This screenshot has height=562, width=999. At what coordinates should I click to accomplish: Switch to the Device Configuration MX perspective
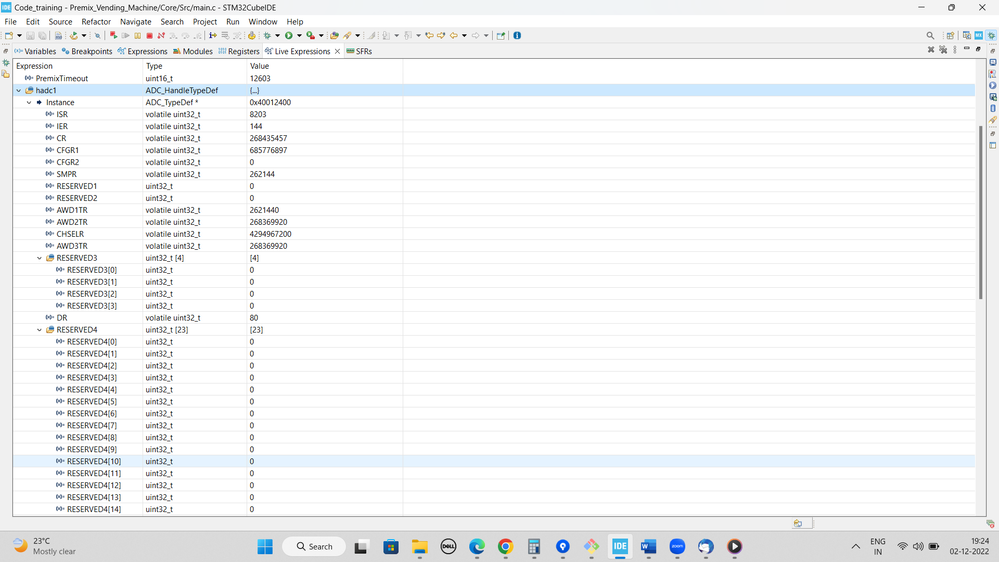[x=979, y=36]
